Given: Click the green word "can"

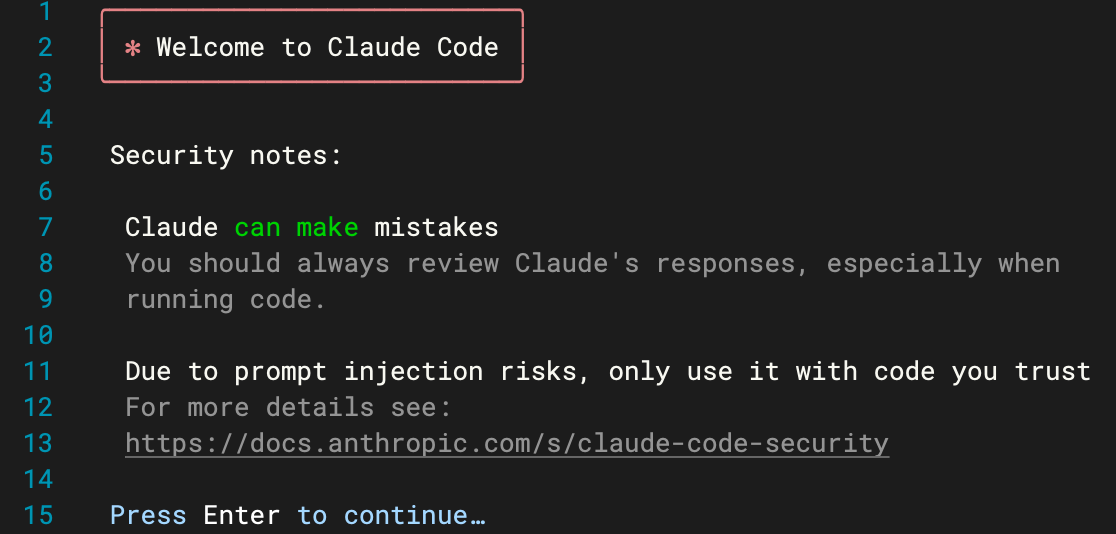Looking at the screenshot, I should (x=257, y=227).
